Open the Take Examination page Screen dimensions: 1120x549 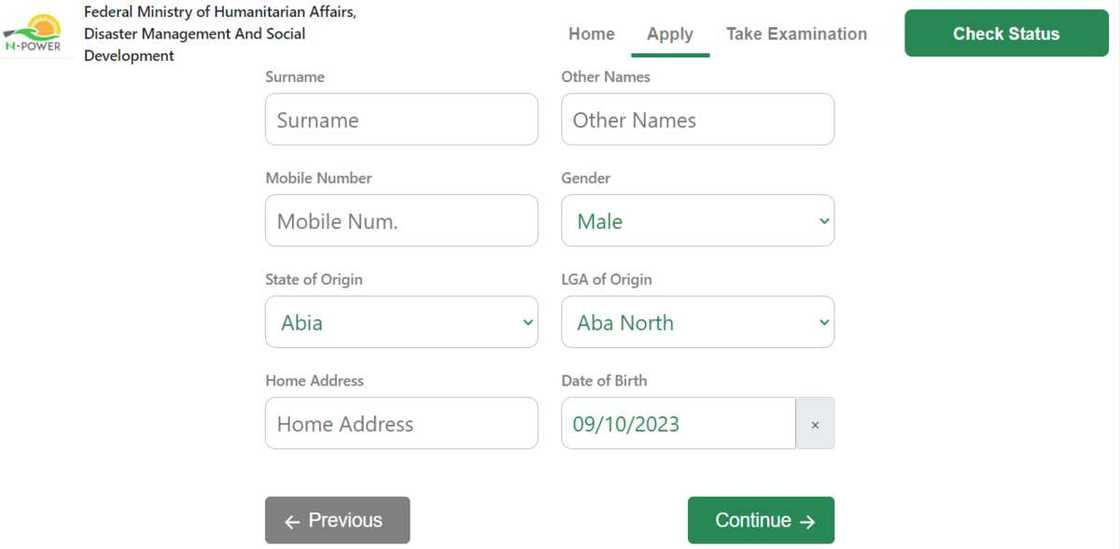click(796, 34)
